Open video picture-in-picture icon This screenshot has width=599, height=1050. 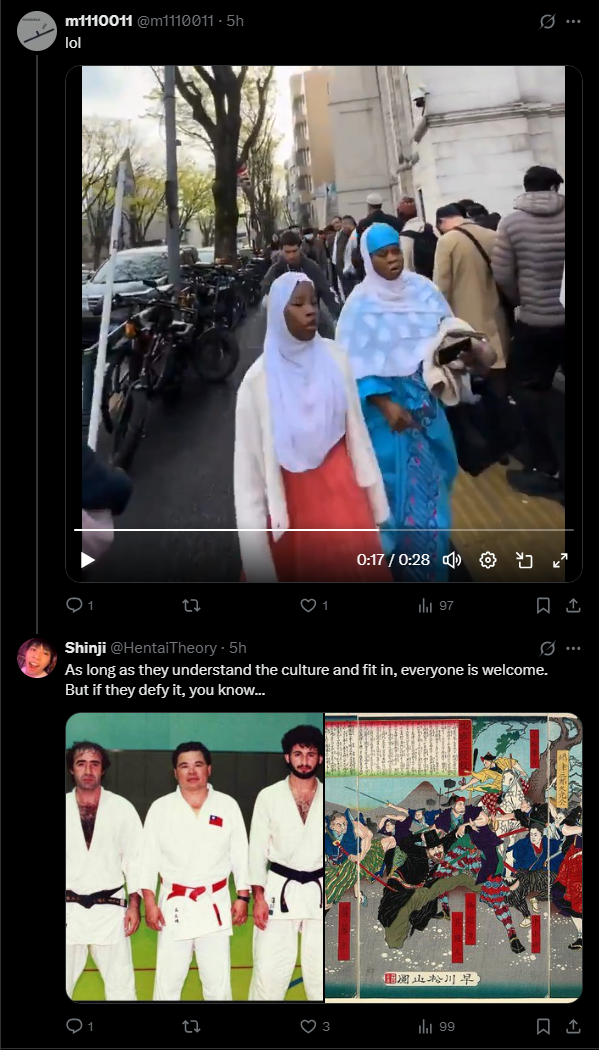[x=524, y=560]
